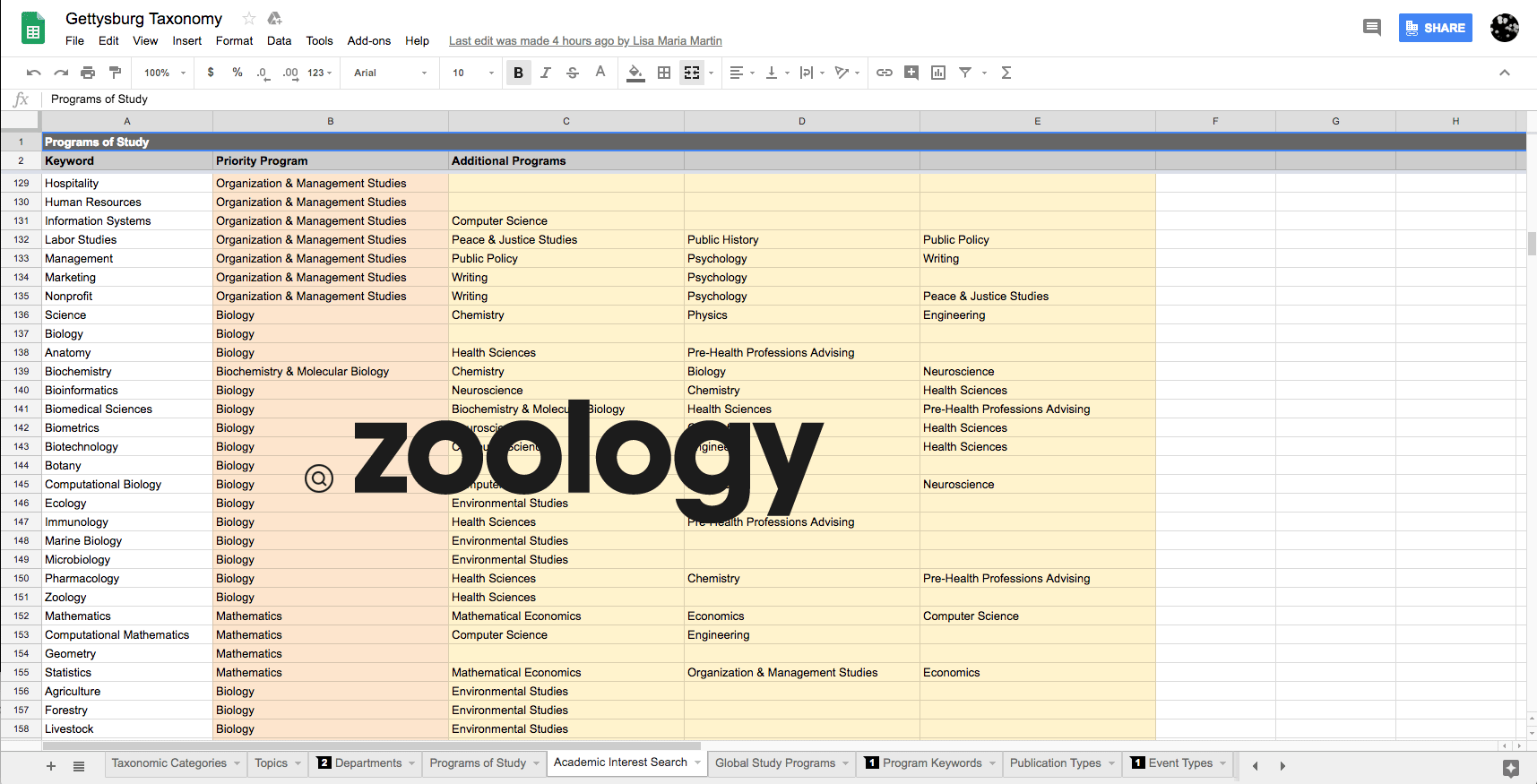
Task: Open the font size 10 dropdown
Action: tap(473, 73)
